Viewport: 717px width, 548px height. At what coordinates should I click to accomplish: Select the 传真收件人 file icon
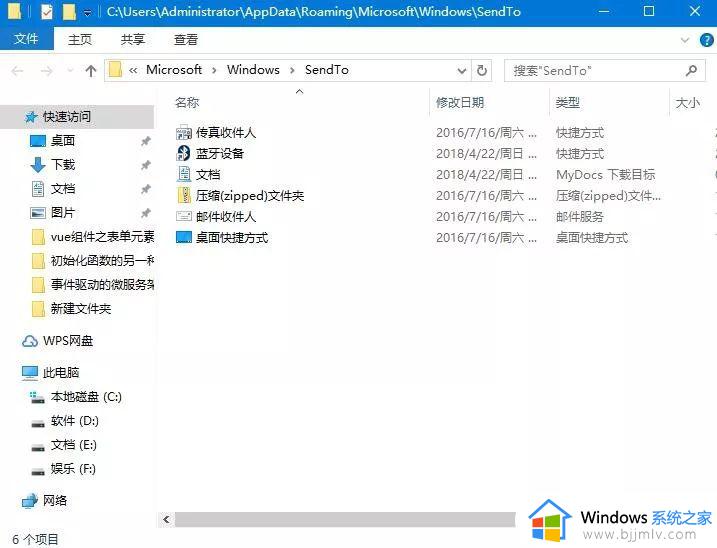(184, 133)
